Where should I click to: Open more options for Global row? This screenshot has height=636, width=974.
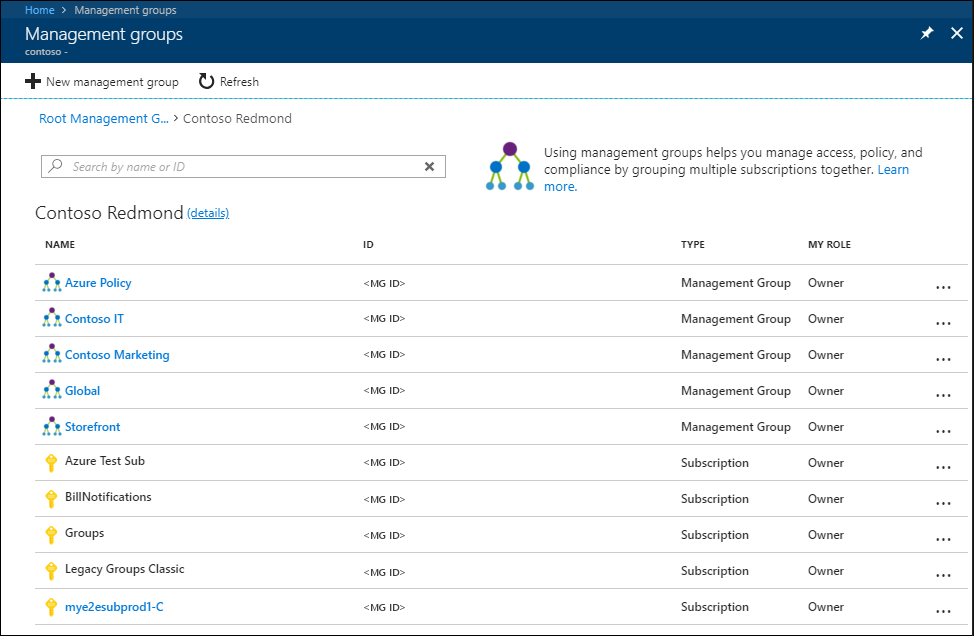point(943,395)
